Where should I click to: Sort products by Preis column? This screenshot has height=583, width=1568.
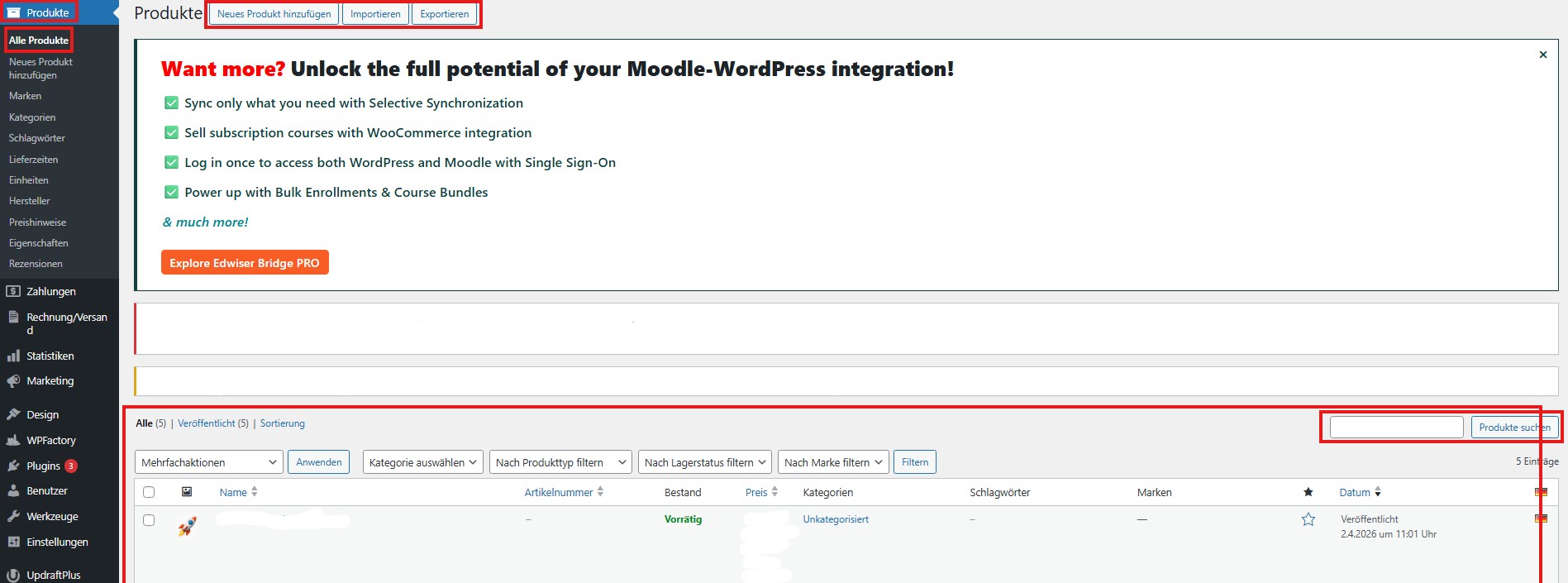761,492
